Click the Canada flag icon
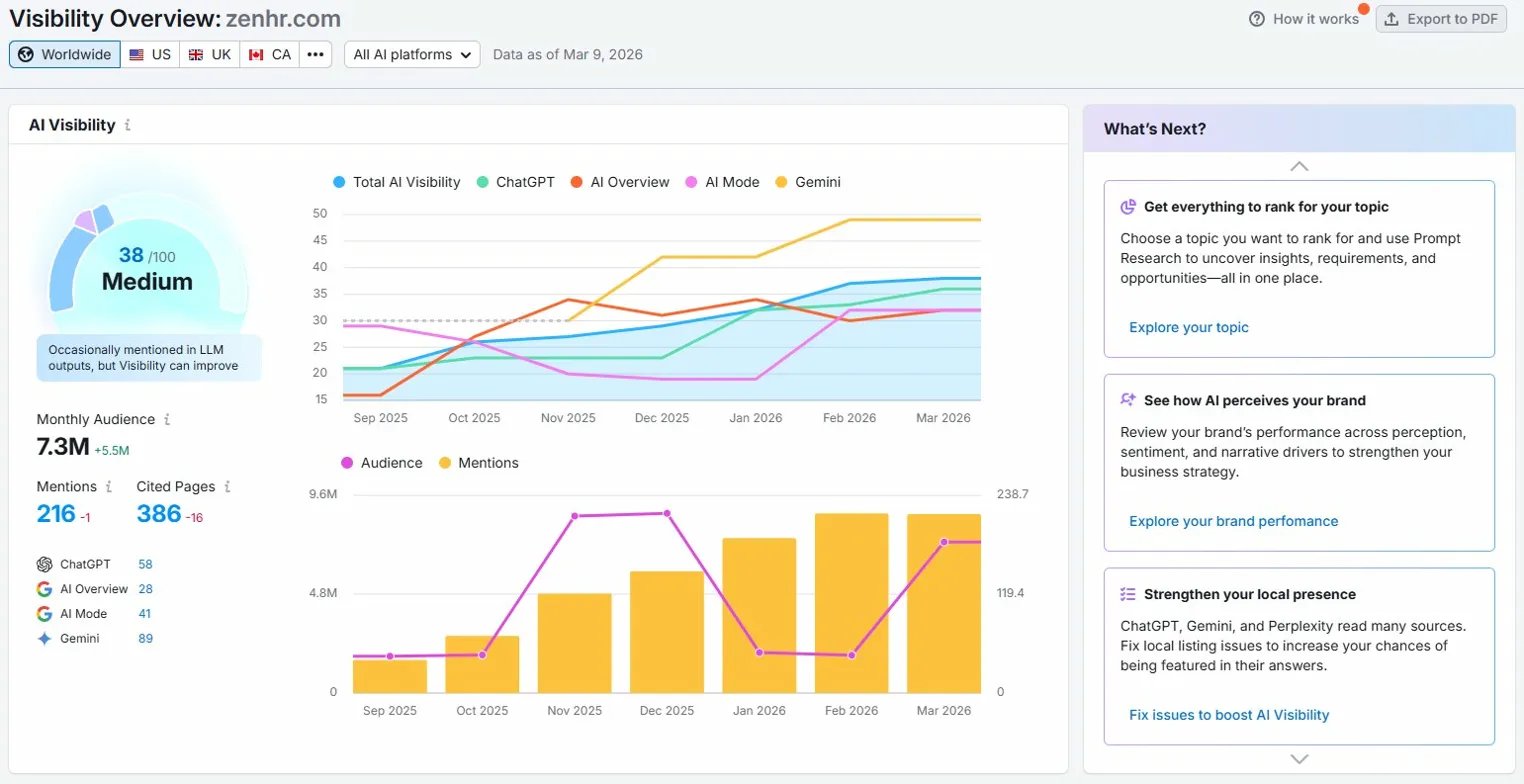 (256, 54)
